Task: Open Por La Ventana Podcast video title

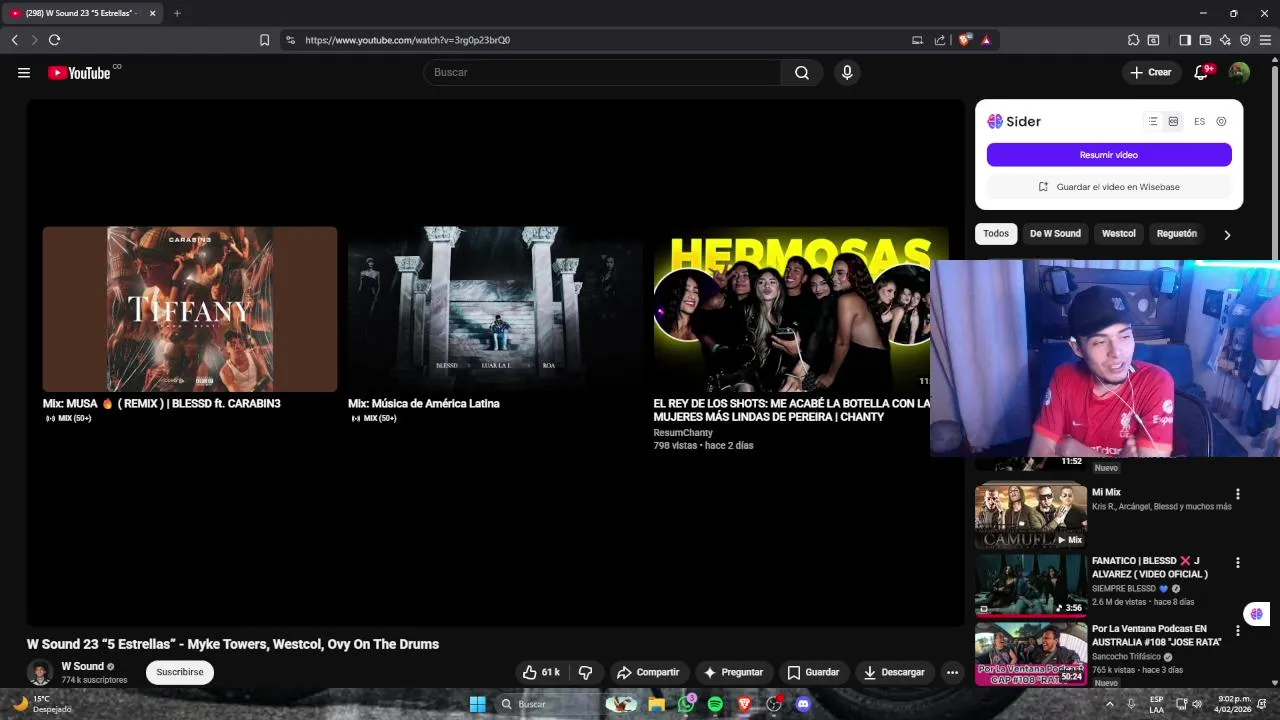Action: coord(1156,635)
